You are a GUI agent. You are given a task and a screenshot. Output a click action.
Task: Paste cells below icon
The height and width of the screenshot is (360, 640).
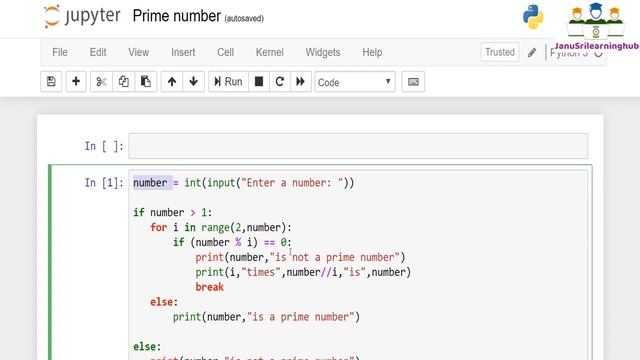pyautogui.click(x=146, y=82)
